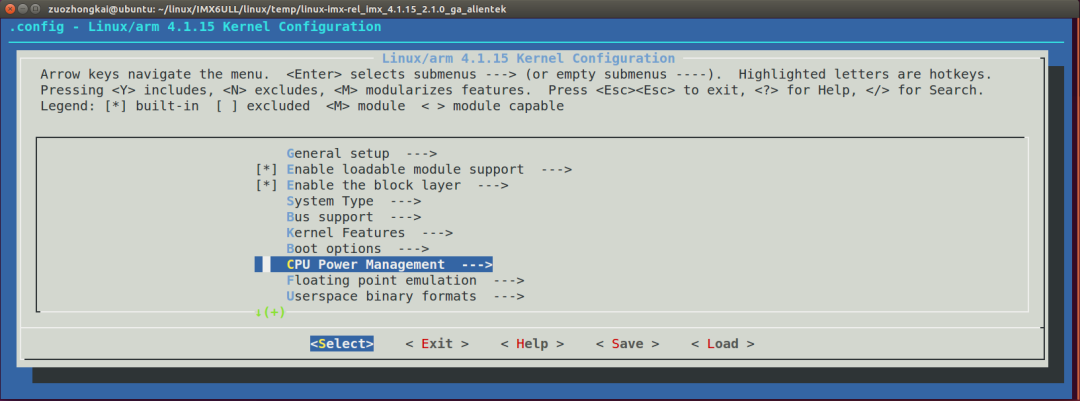The width and height of the screenshot is (1080, 401).
Task: Load a configuration with the Load button
Action: (x=722, y=344)
